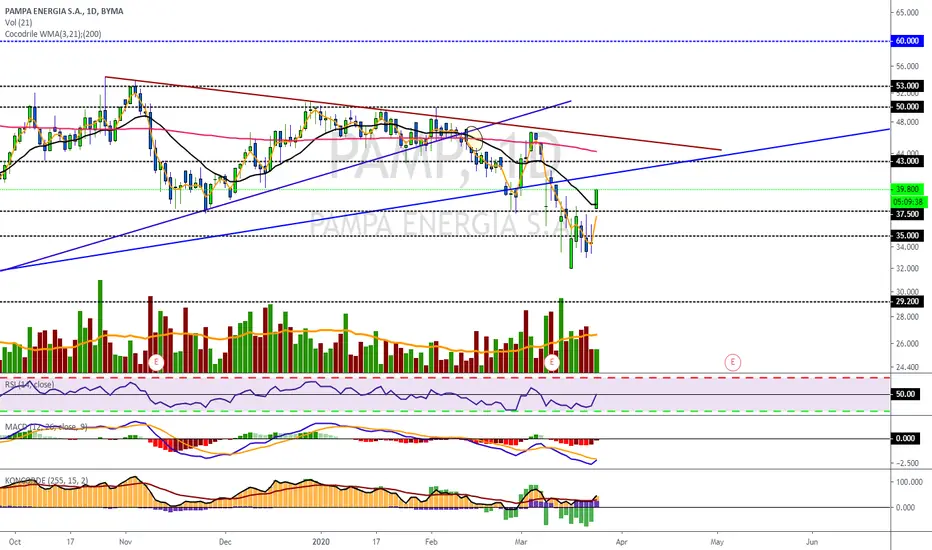Select the 35.000 support line label
This screenshot has width=932, height=550.
click(908, 235)
